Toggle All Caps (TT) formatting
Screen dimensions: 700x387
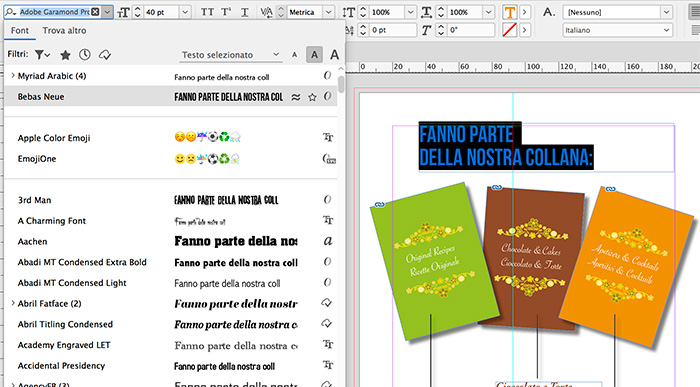tap(207, 12)
